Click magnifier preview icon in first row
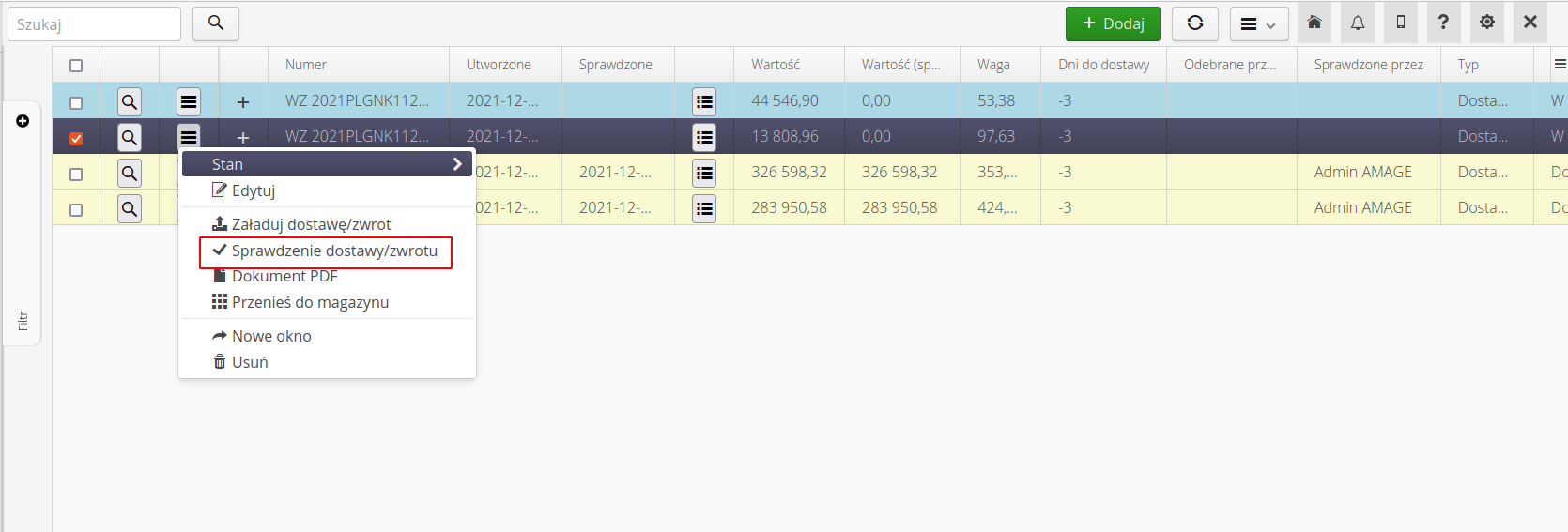 tap(130, 101)
